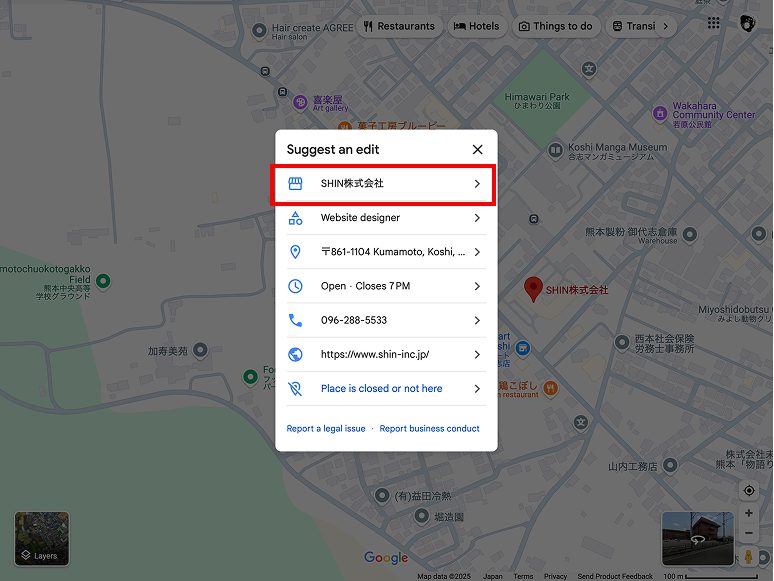Viewport: 774px width, 581px height.
Task: Filter map by Transit chip
Action: click(x=634, y=26)
